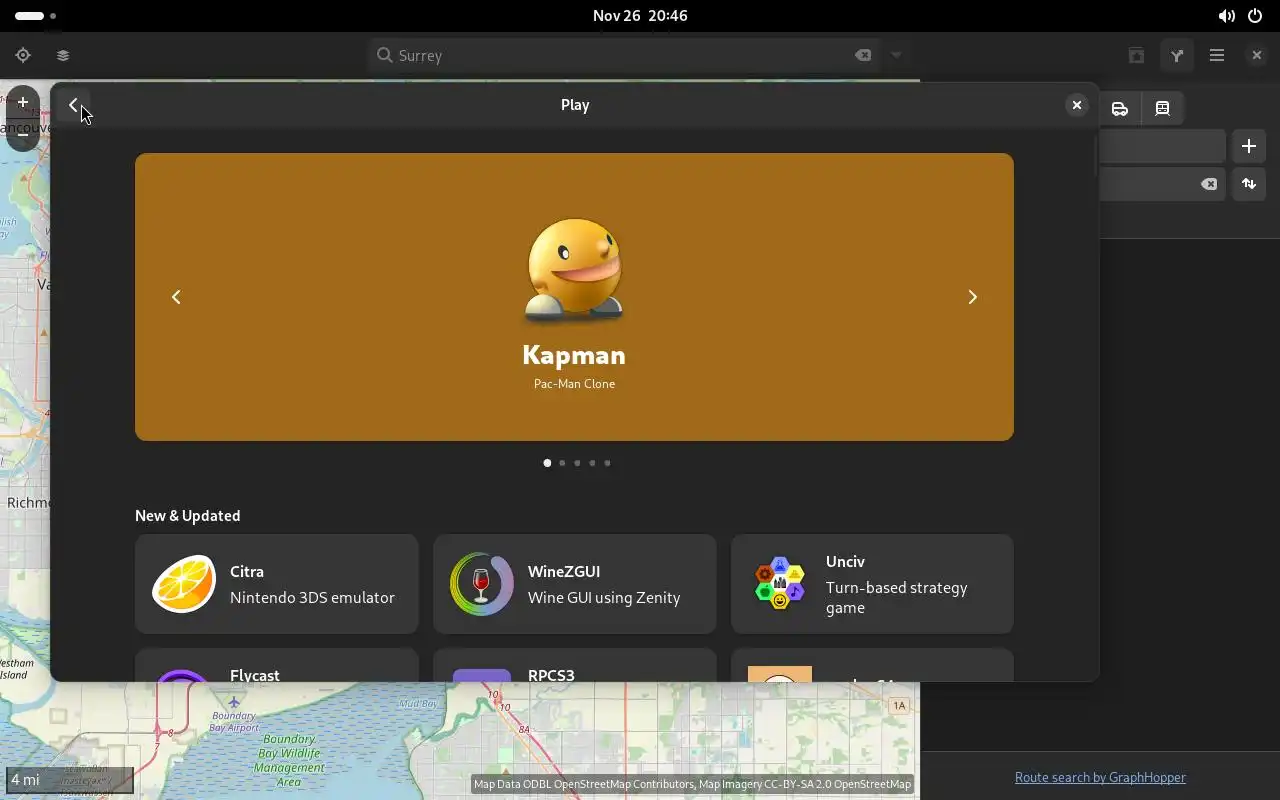Clear the route destination entry
Screen dimensions: 1280x800
tap(1209, 184)
